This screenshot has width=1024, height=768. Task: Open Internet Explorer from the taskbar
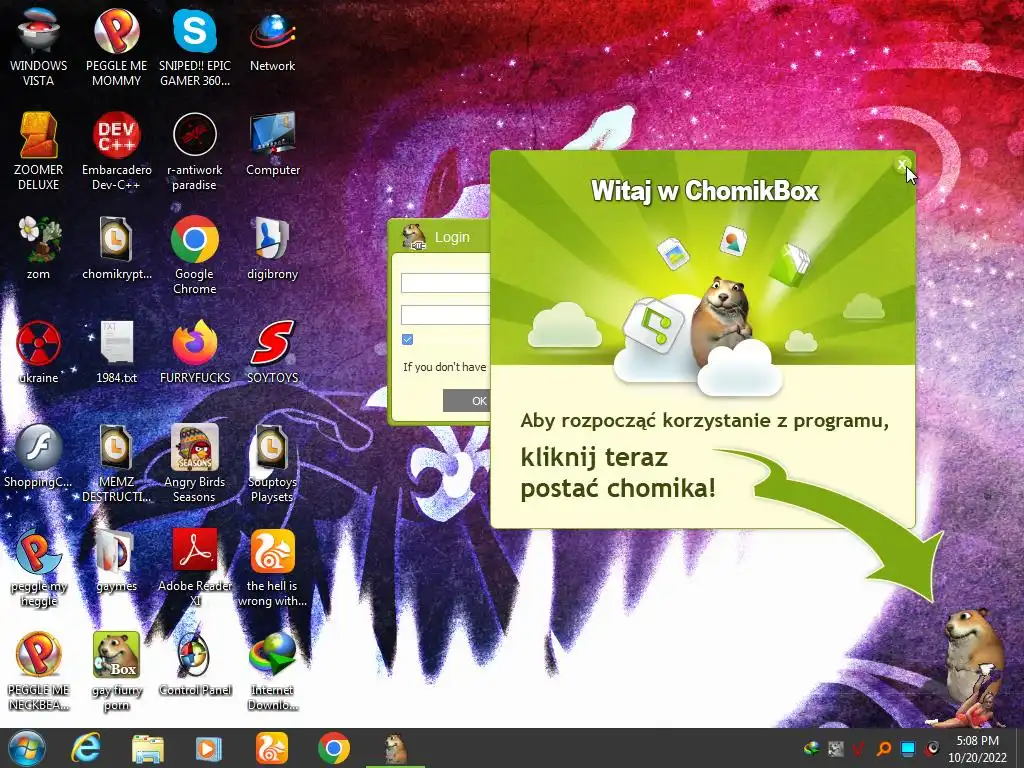(x=86, y=748)
